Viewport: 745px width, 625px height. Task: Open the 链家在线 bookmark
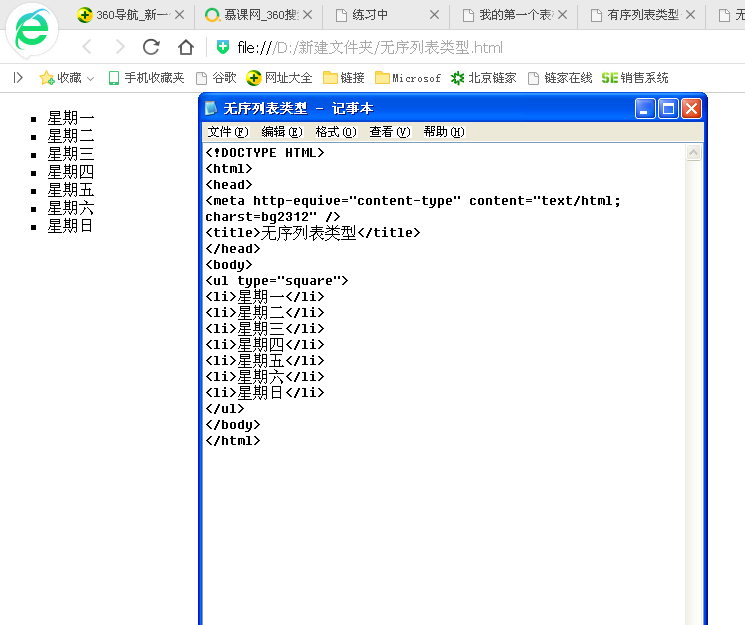coord(561,78)
